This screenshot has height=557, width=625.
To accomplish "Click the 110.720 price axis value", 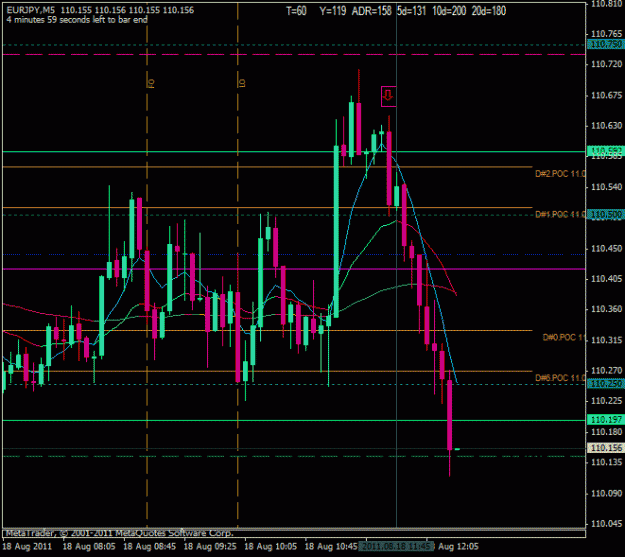I will tap(606, 64).
